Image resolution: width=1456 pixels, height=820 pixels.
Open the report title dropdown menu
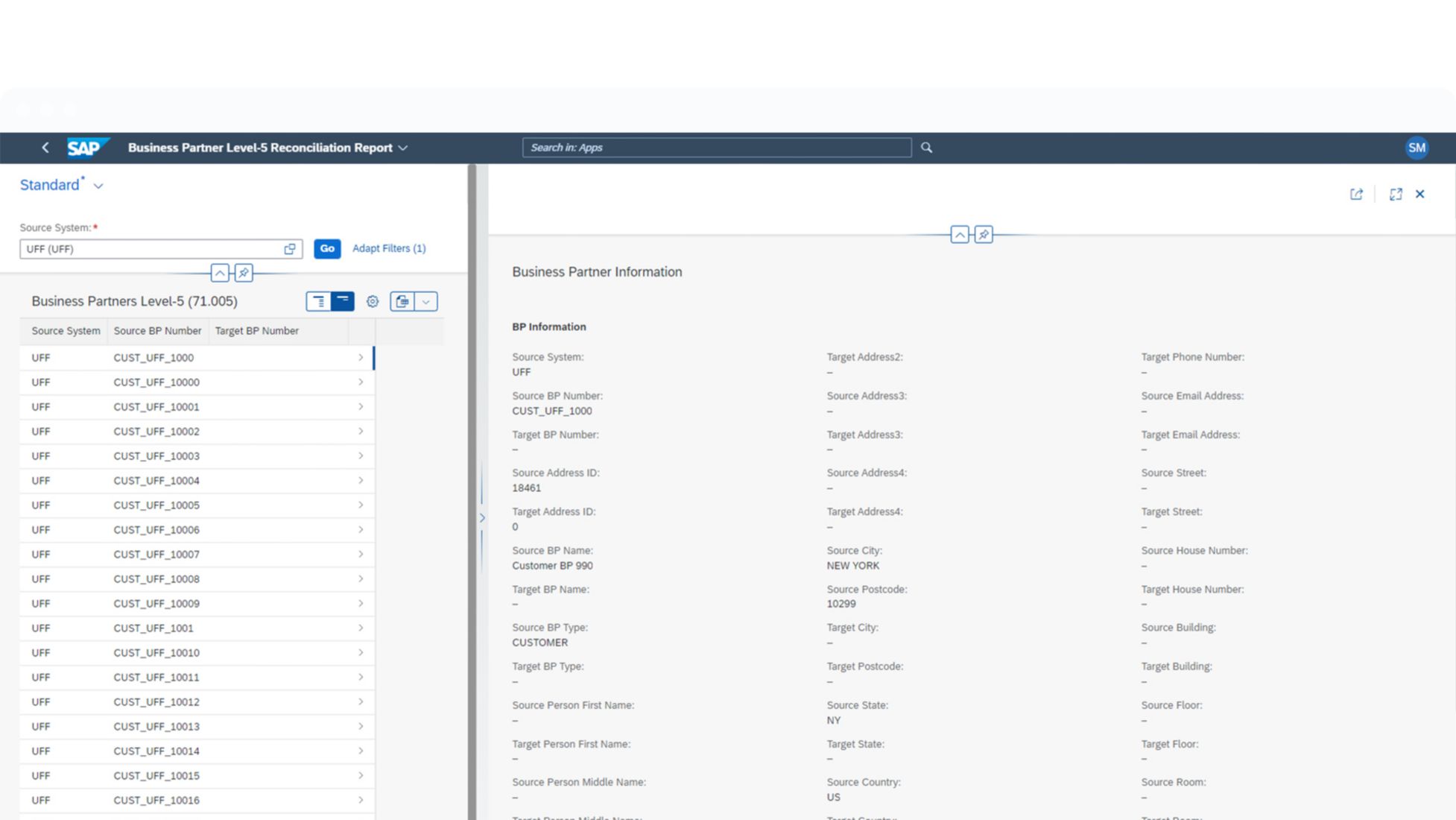pyautogui.click(x=403, y=148)
